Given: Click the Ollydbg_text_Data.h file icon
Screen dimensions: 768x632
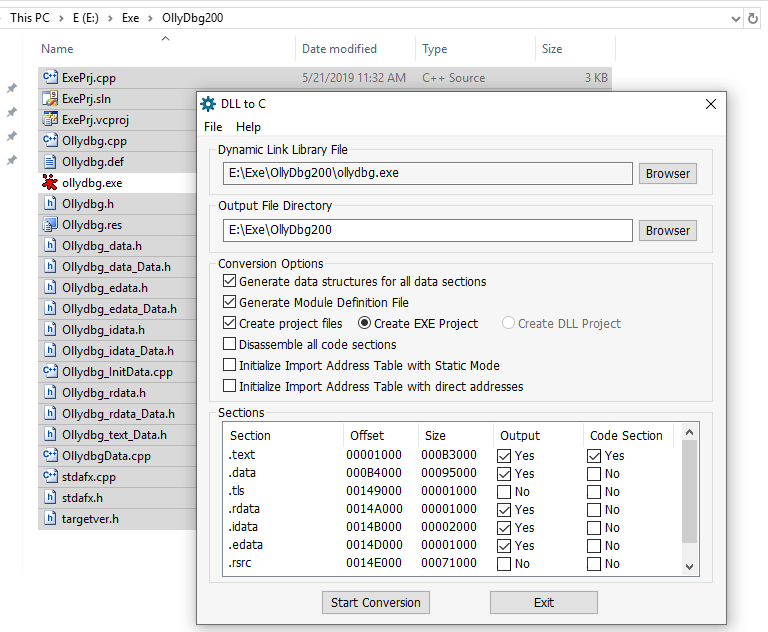Looking at the screenshot, I should [50, 435].
